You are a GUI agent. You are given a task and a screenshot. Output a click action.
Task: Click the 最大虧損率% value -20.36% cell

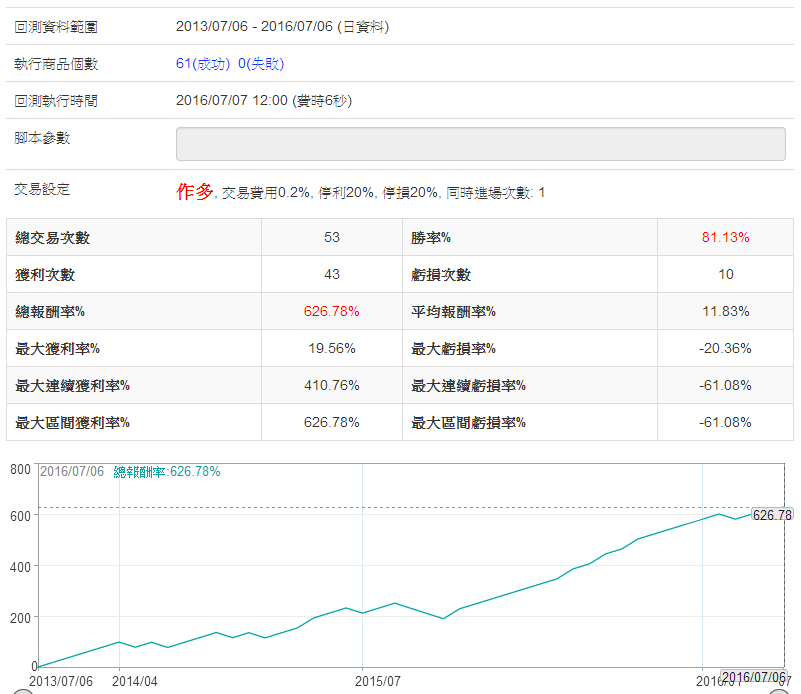tap(725, 348)
